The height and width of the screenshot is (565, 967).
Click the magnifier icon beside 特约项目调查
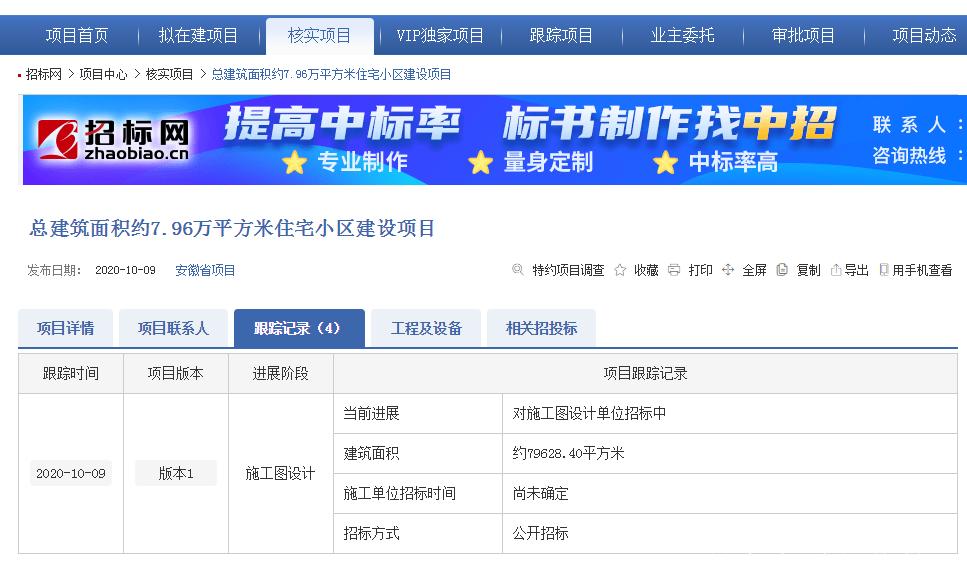[517, 270]
